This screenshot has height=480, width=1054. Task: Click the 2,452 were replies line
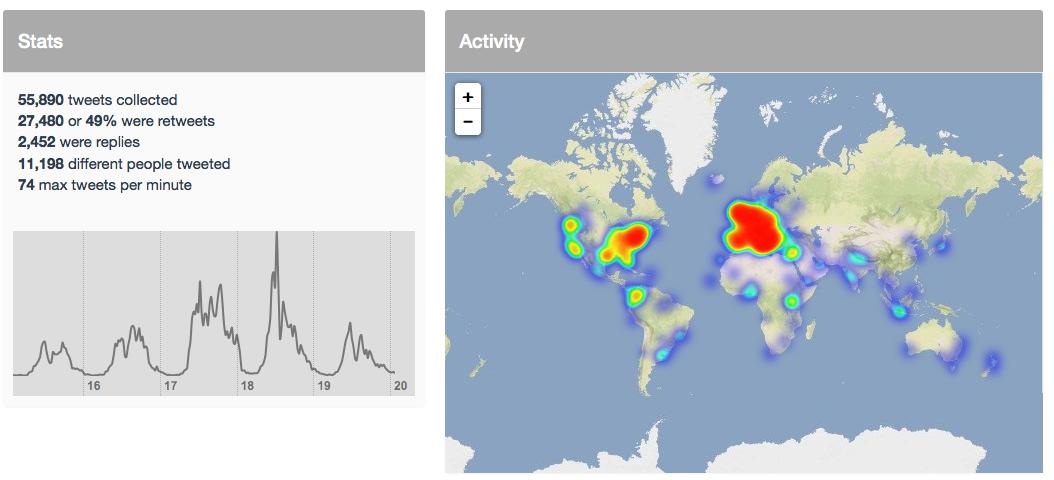point(78,142)
